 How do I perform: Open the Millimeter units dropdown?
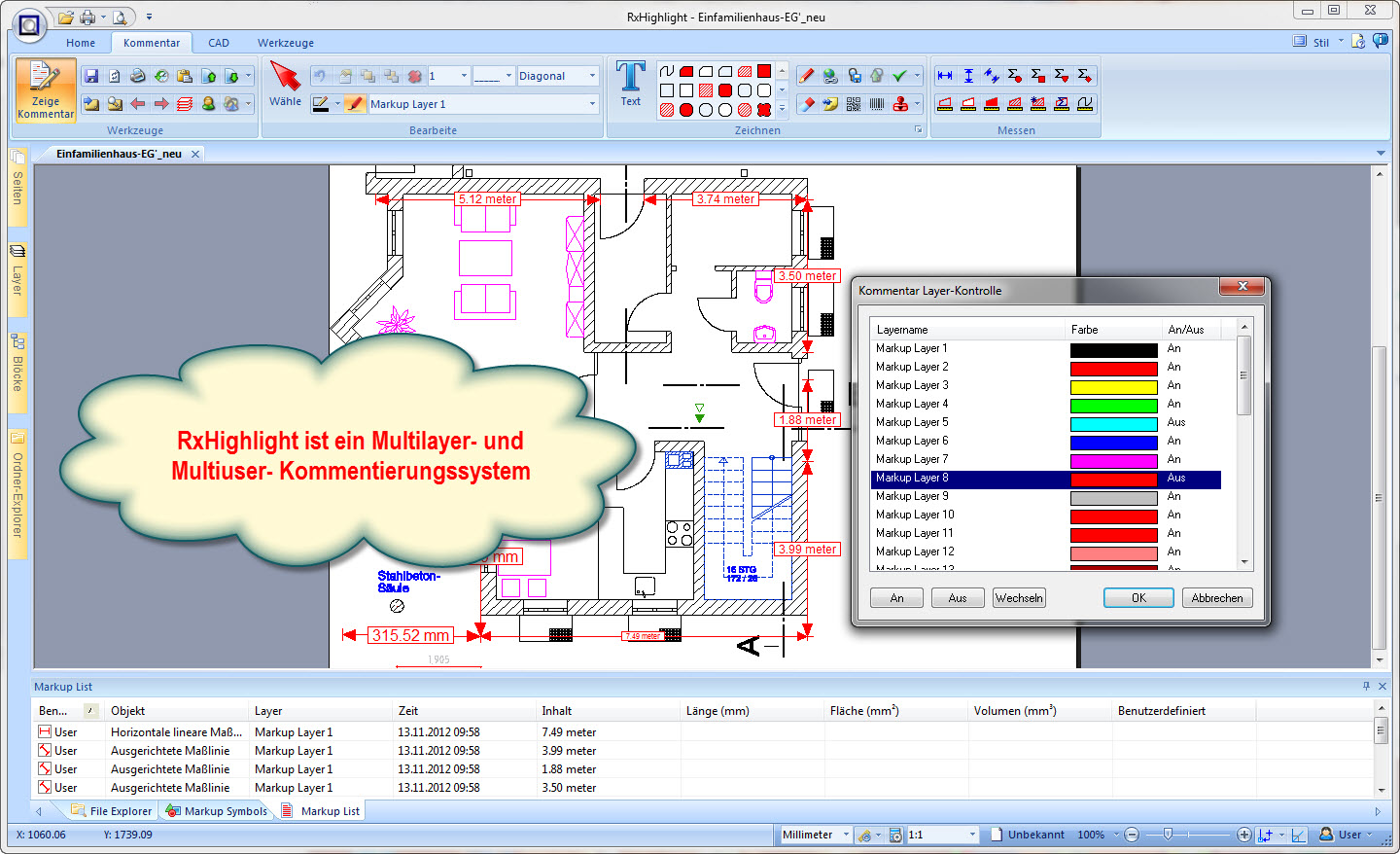point(846,835)
